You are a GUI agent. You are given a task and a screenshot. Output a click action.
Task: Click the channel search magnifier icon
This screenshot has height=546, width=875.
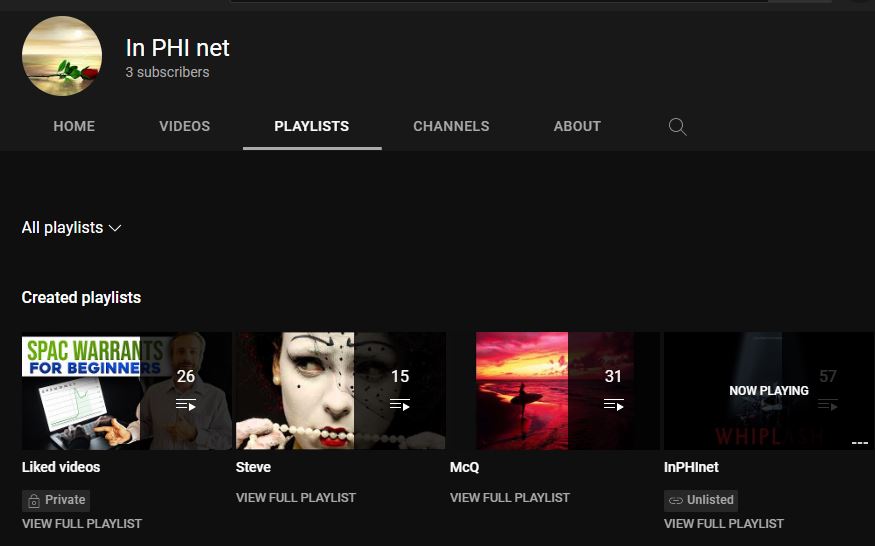pos(677,127)
